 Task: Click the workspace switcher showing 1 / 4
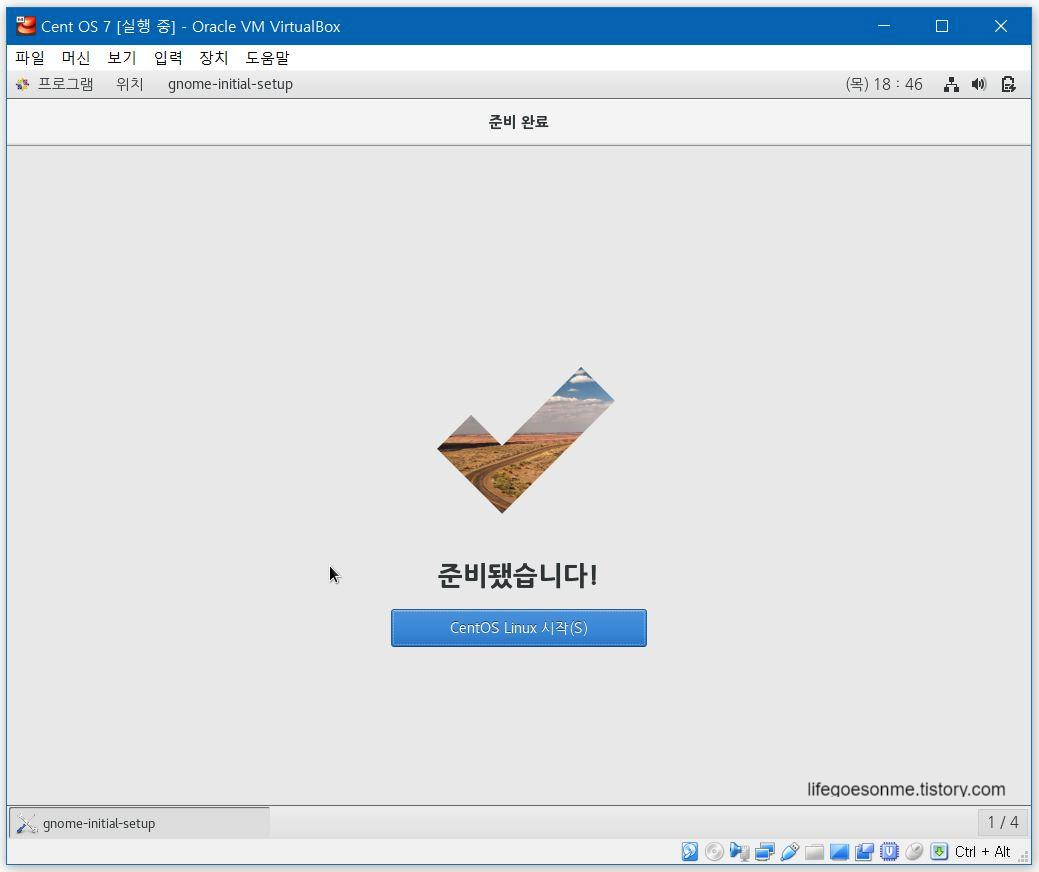click(1003, 822)
